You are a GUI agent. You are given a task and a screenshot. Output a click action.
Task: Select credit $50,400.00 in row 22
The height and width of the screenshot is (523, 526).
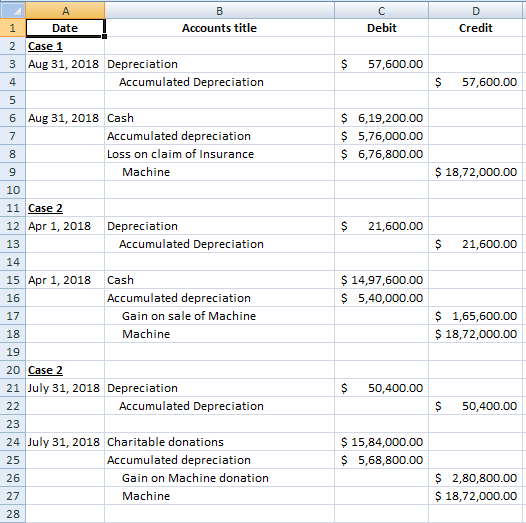(475, 406)
